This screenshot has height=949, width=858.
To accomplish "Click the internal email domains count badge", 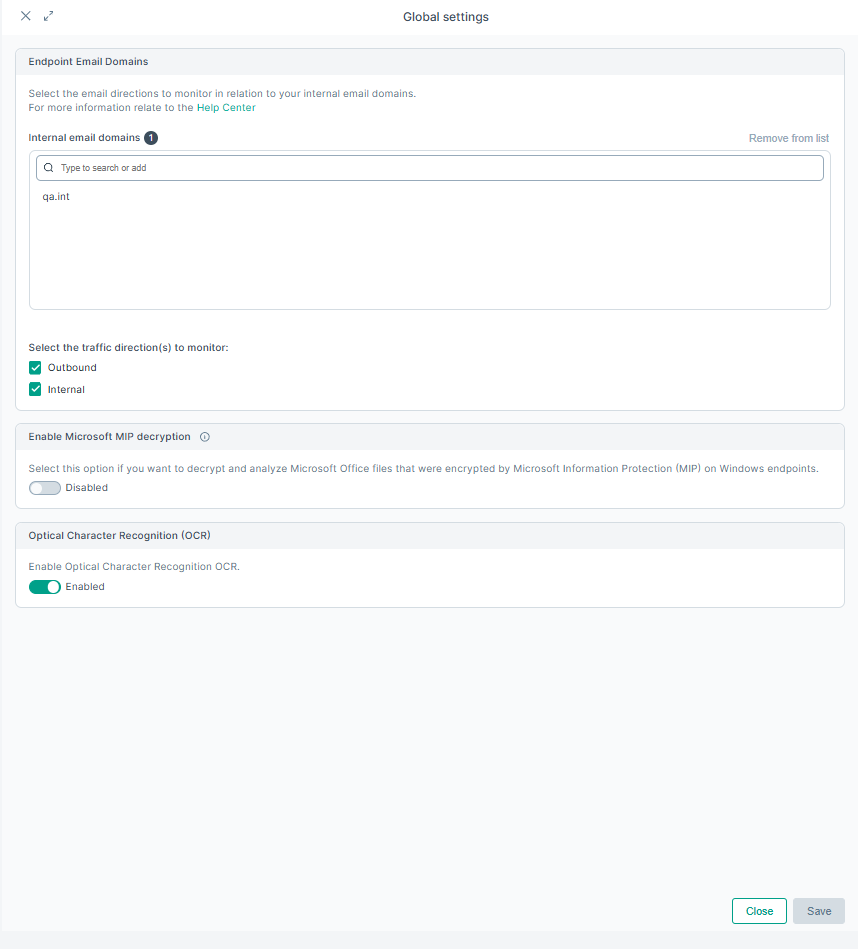I will pyautogui.click(x=151, y=138).
